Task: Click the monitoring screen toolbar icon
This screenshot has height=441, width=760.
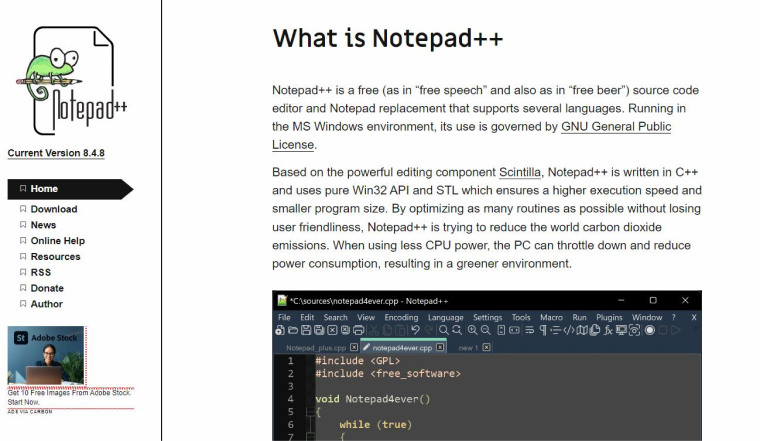Action: point(621,331)
